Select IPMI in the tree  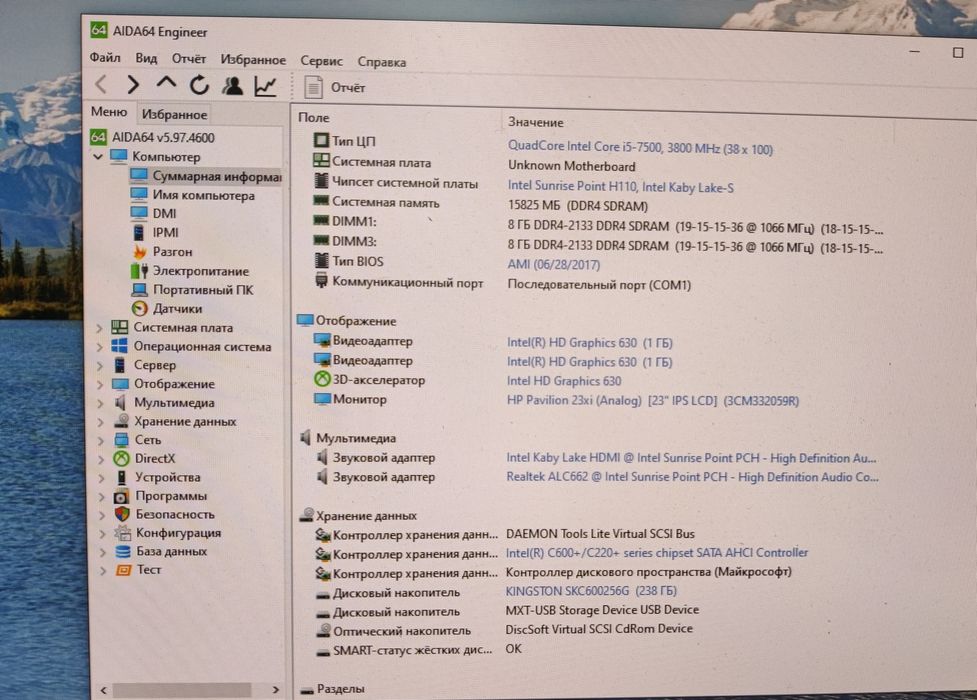tap(166, 233)
